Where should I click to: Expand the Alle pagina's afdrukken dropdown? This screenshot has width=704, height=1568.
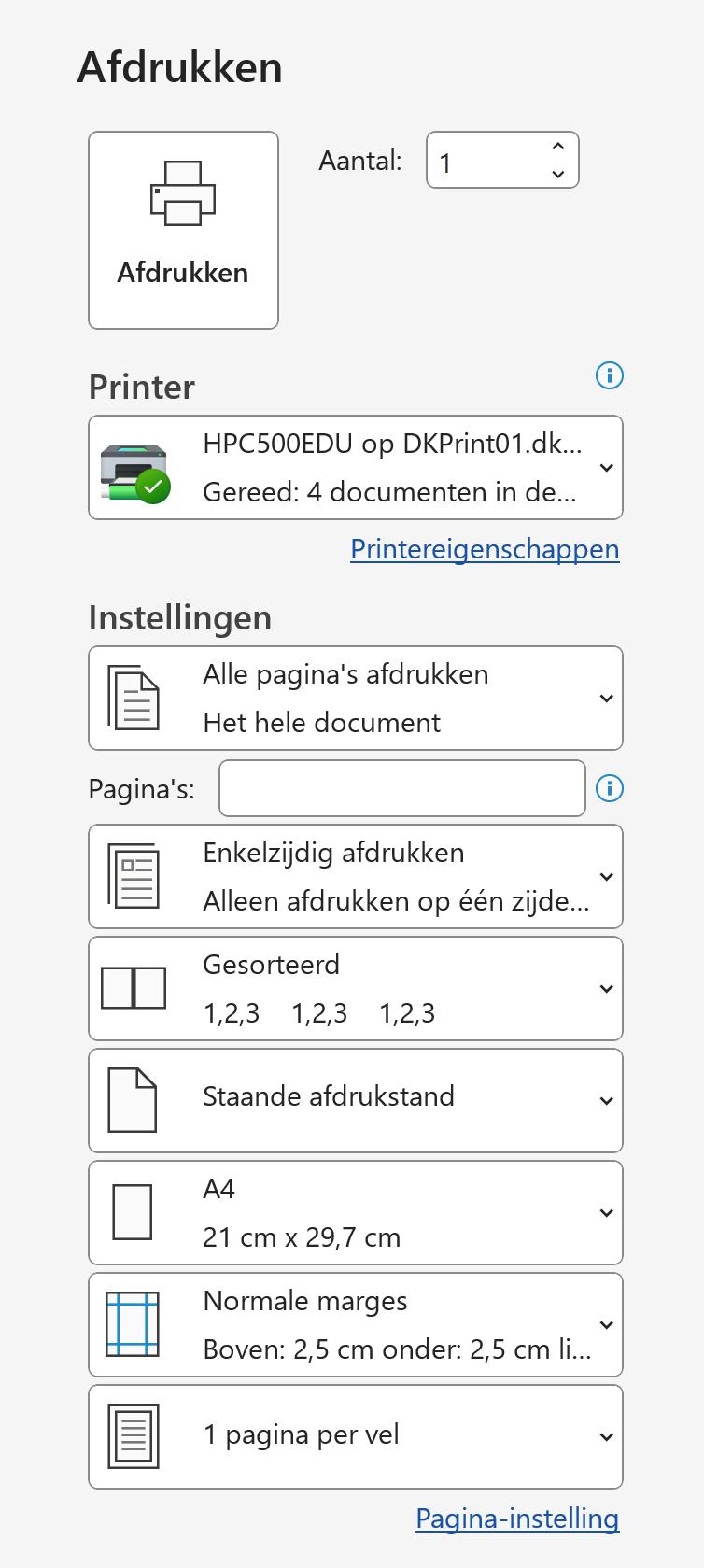coord(606,699)
